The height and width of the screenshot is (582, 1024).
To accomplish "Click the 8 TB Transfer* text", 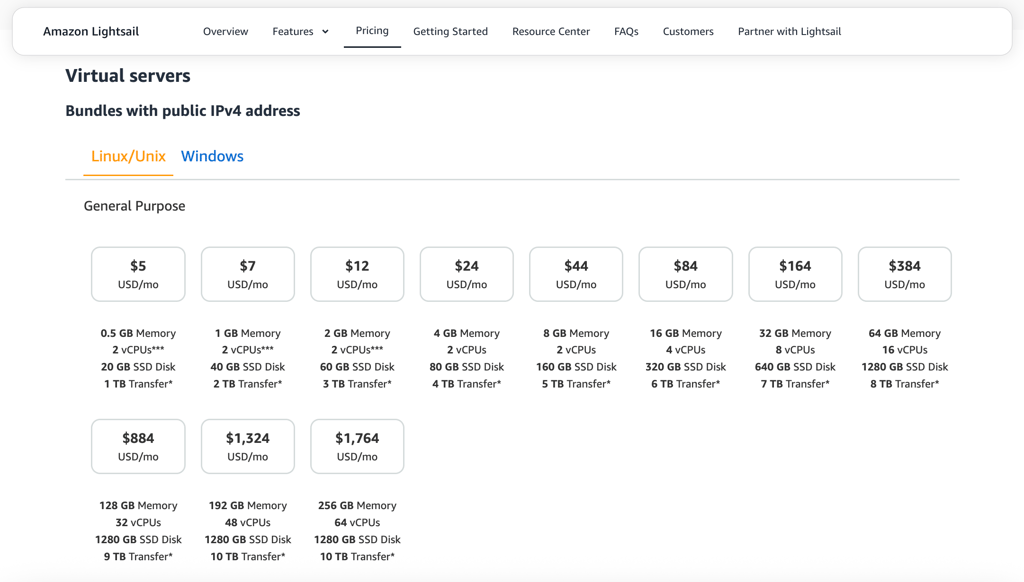I will point(904,384).
